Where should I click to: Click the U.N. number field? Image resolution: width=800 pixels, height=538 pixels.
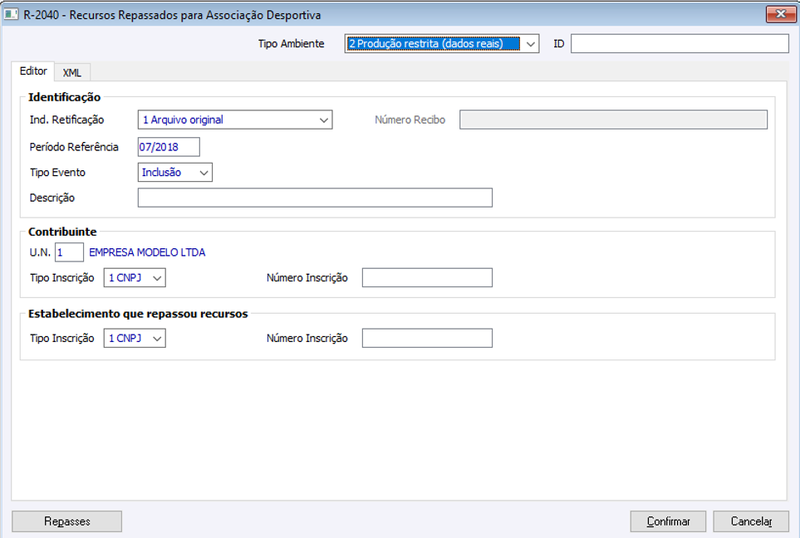[x=69, y=252]
